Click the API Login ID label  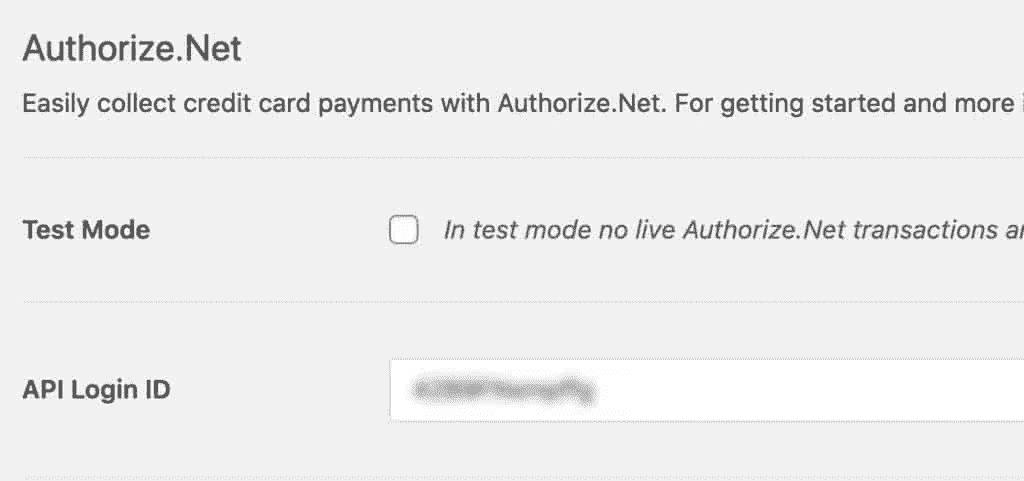click(x=97, y=390)
